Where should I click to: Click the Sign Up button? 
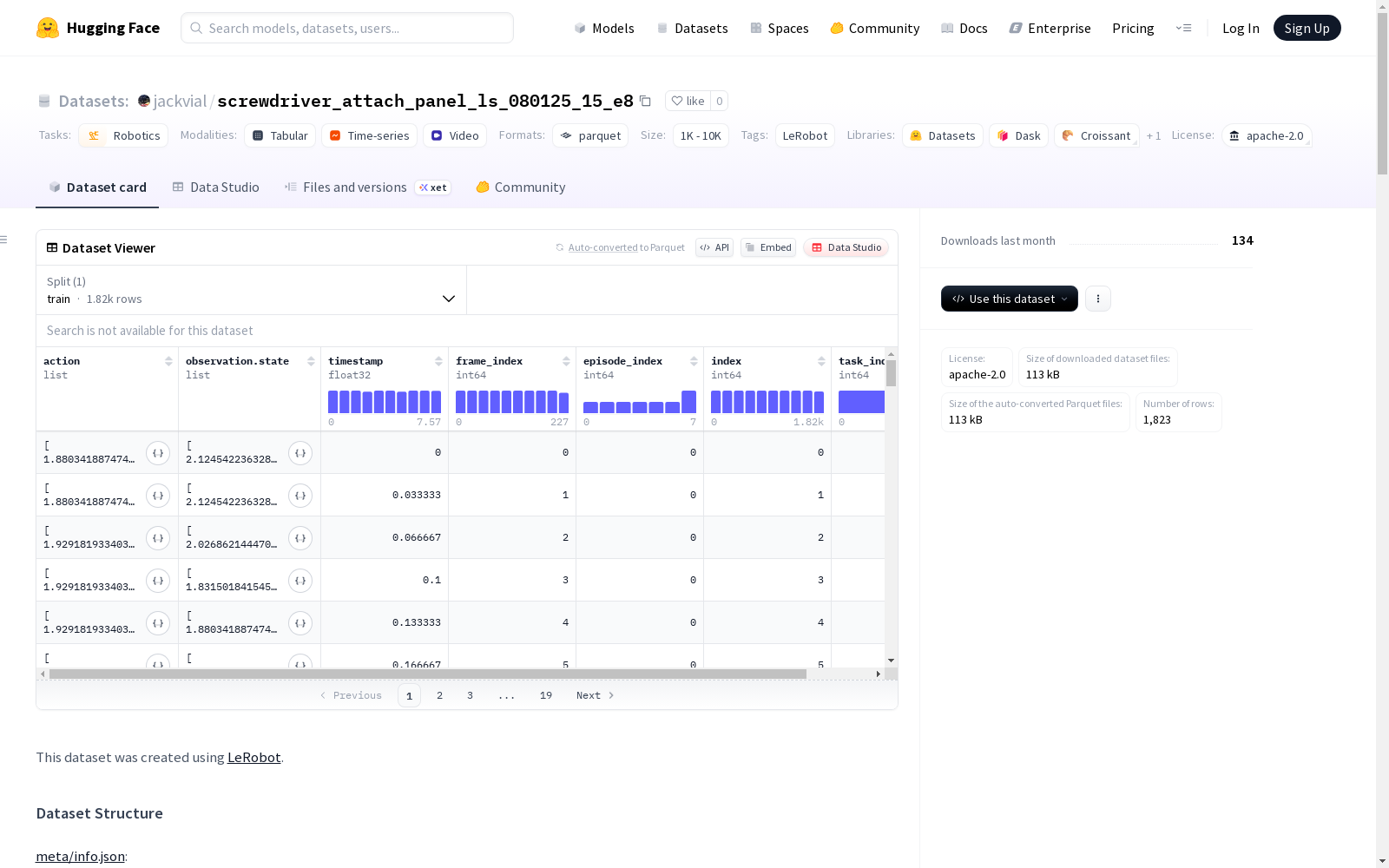[x=1307, y=28]
